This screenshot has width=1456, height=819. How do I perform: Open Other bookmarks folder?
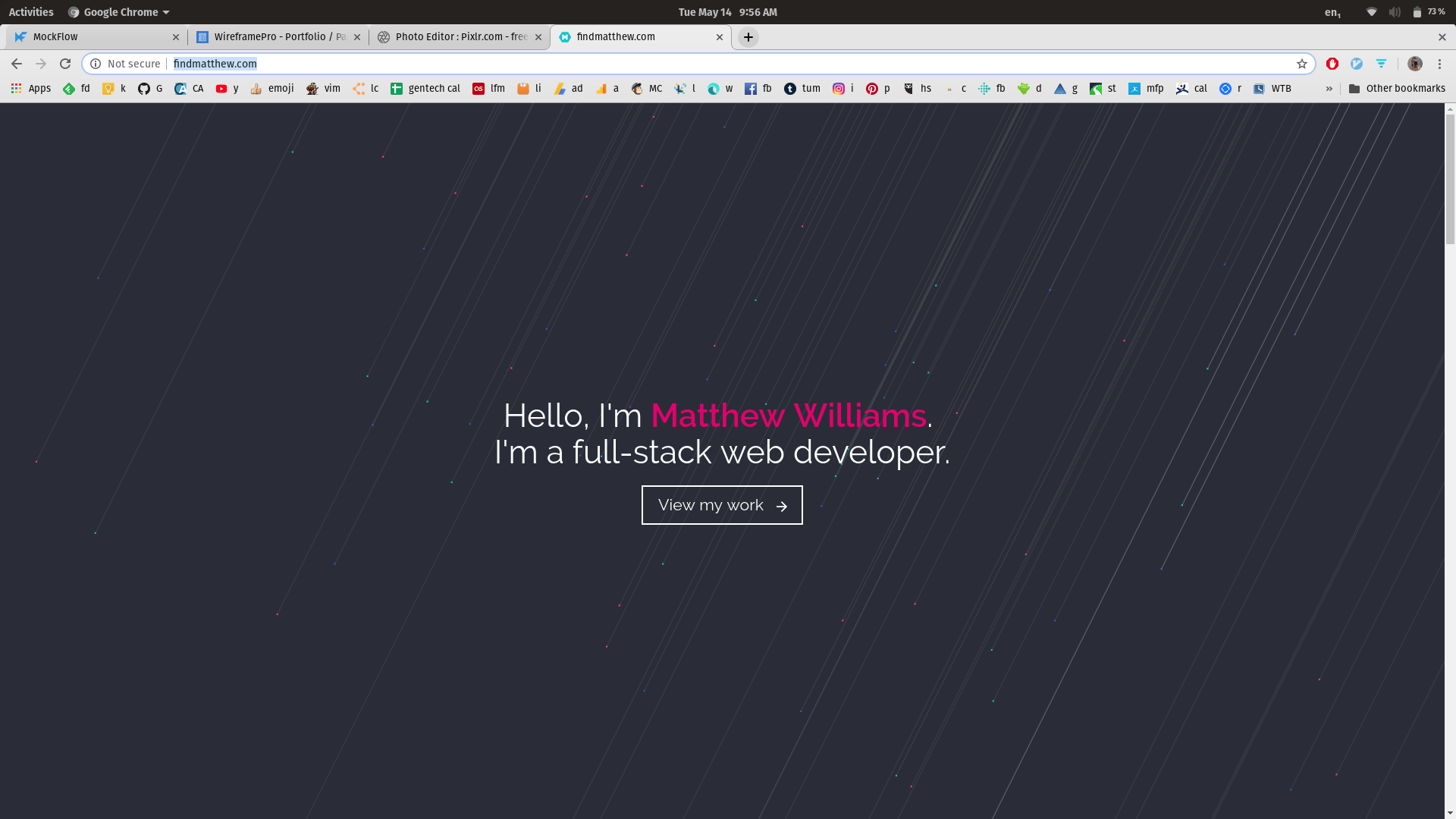[1397, 89]
